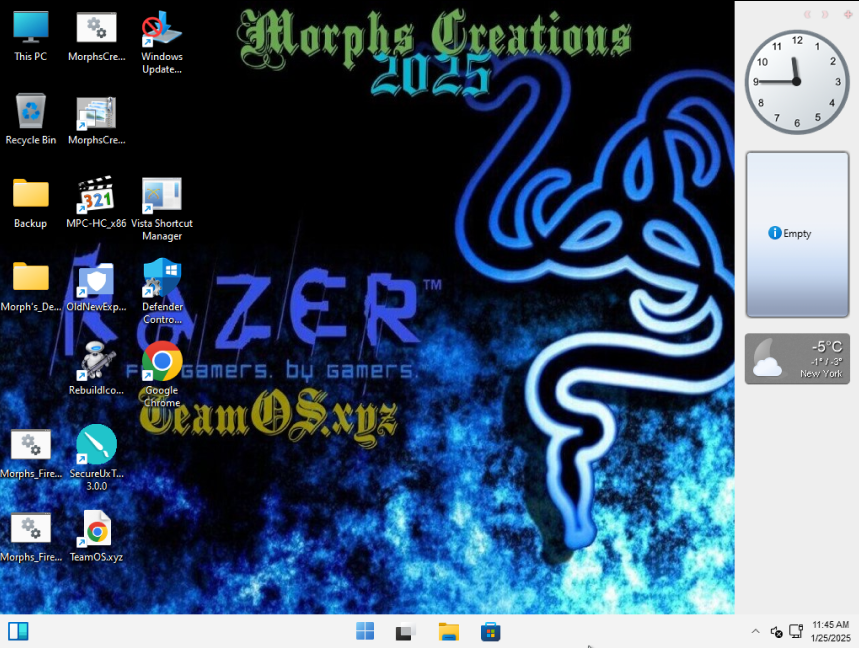Select the Google Chrome desktop shortcut
The image size is (859, 648).
[162, 375]
